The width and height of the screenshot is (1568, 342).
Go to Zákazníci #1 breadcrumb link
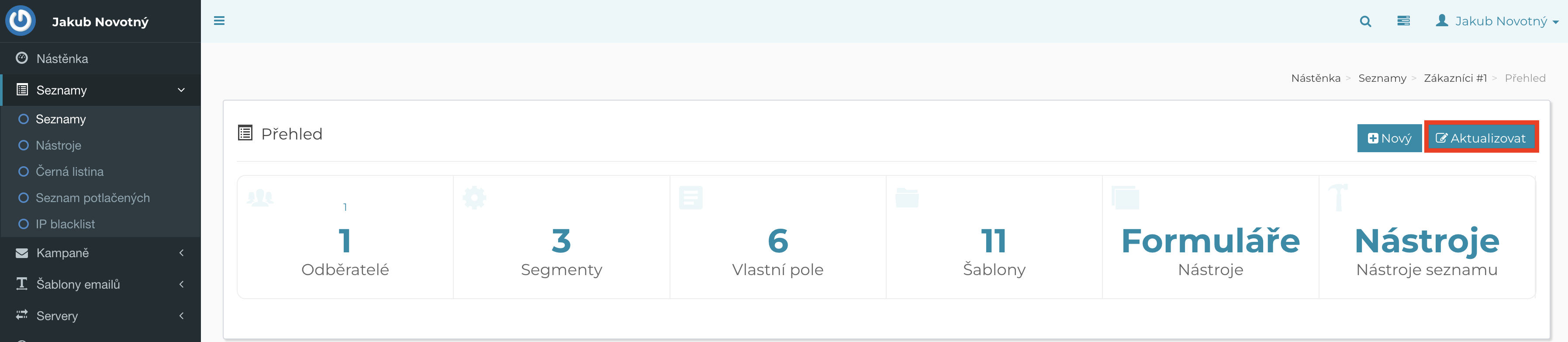(x=1455, y=78)
